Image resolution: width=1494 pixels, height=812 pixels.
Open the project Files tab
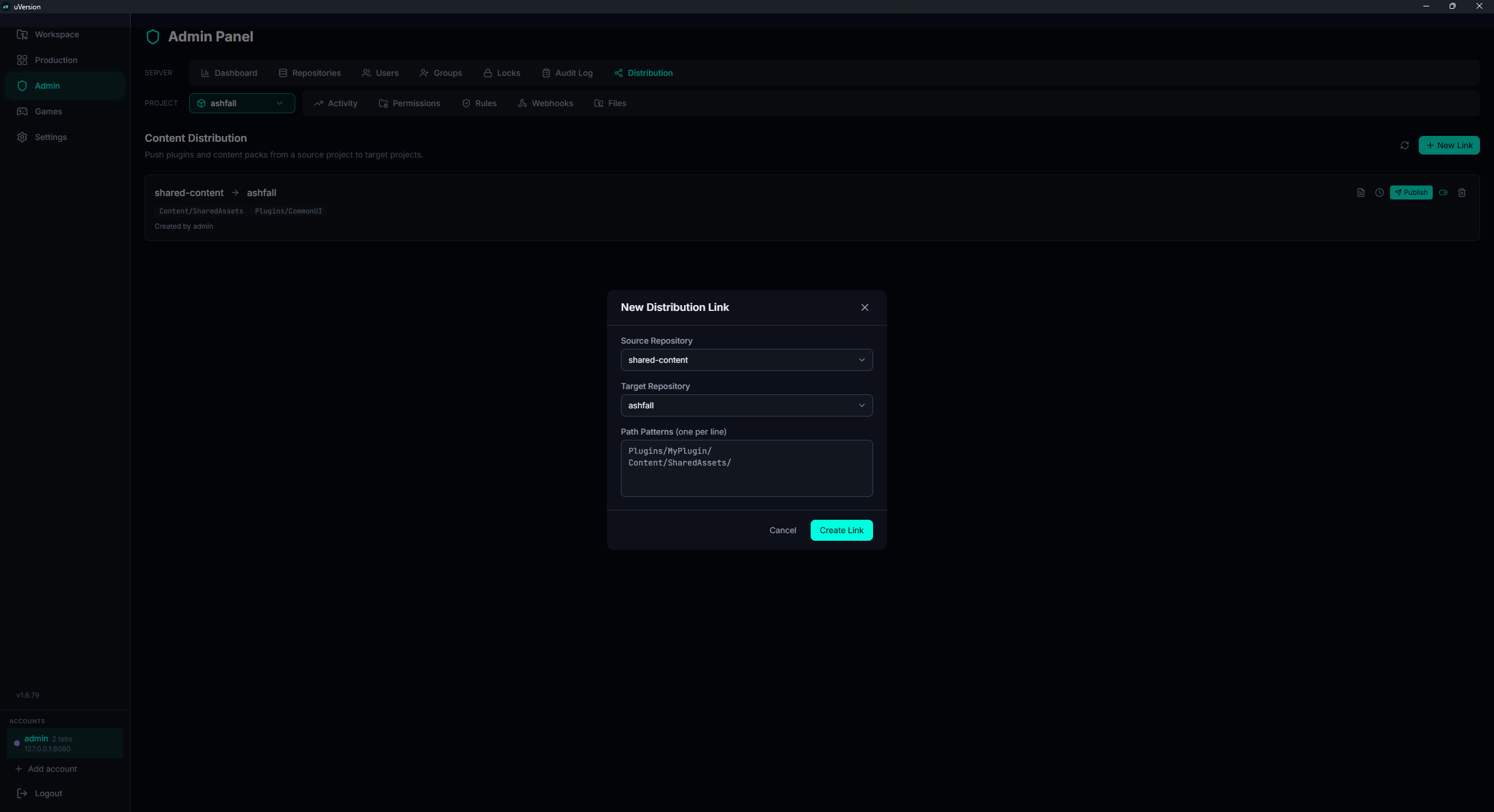tap(610, 103)
